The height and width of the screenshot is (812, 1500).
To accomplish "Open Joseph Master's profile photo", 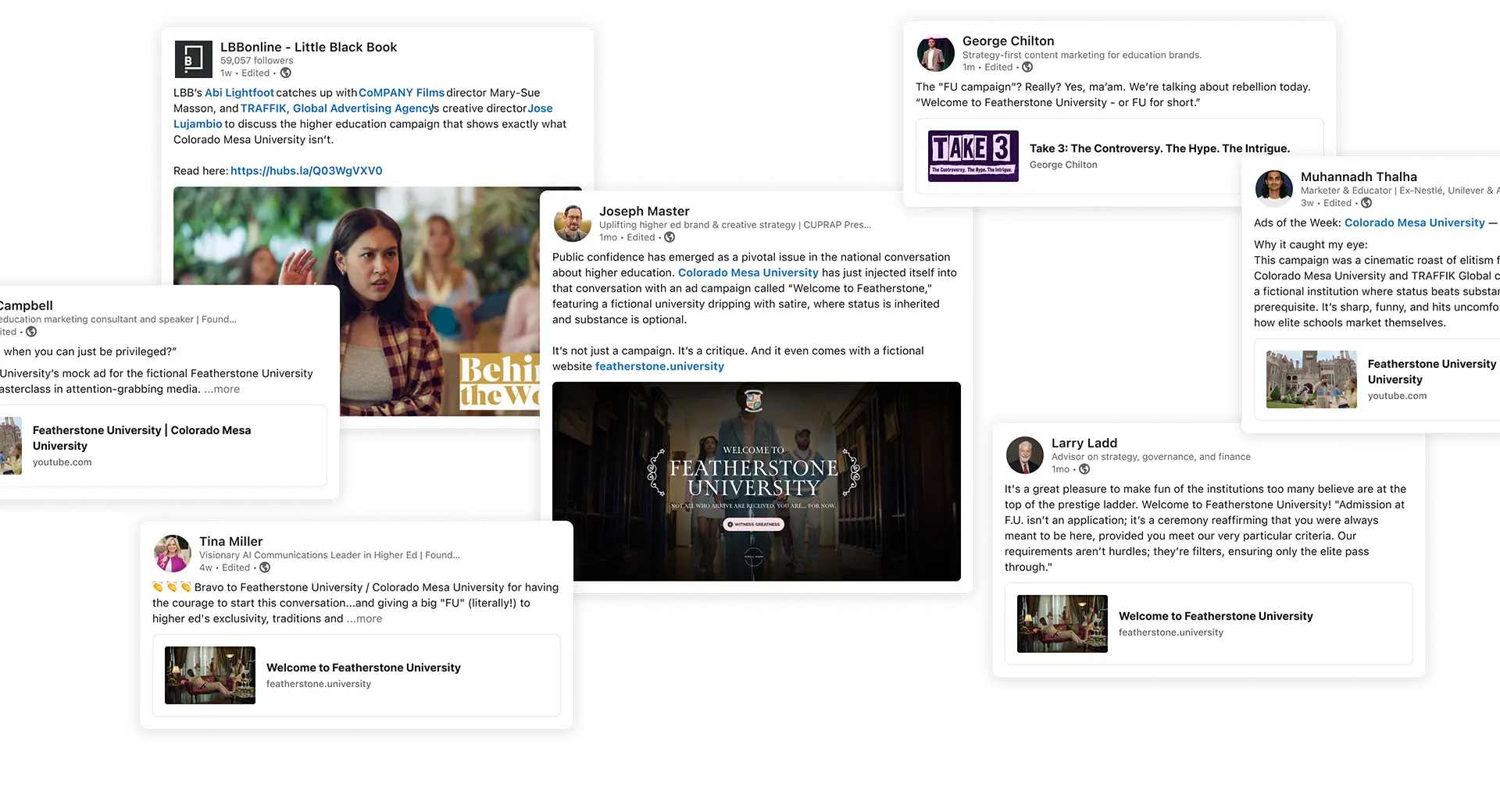I will 573,223.
